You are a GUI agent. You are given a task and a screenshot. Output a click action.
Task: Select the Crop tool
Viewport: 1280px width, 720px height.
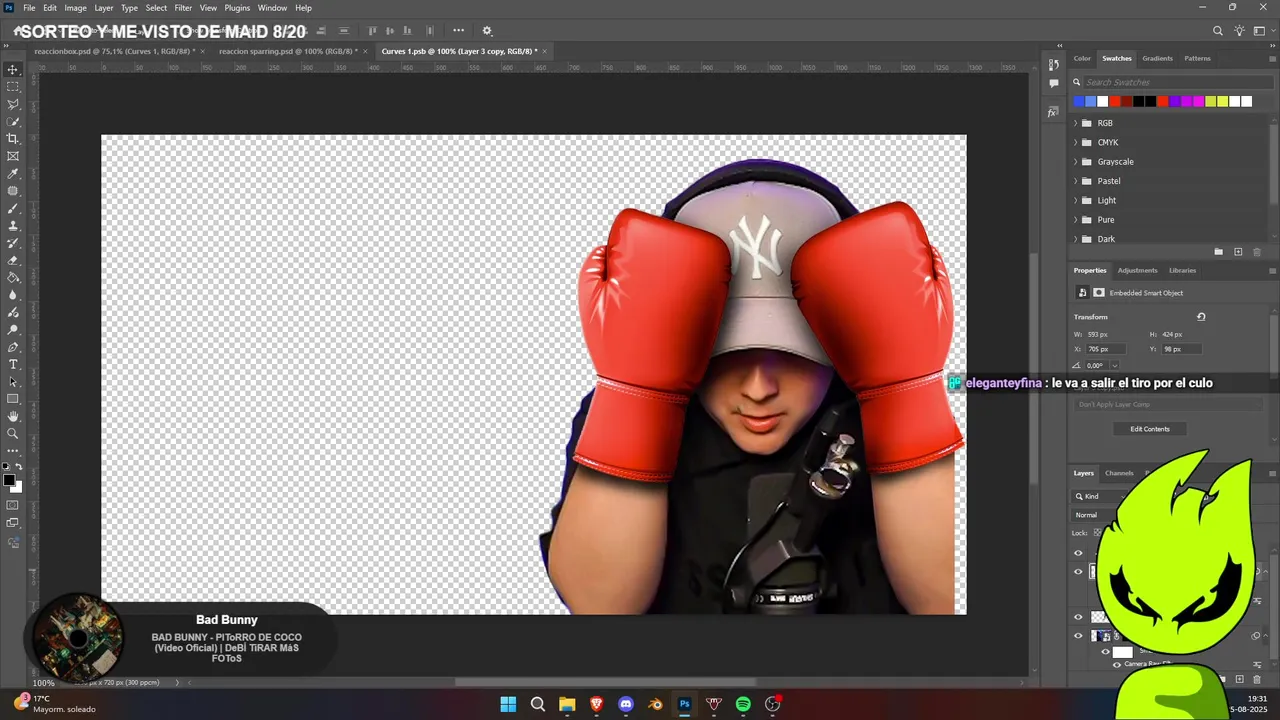click(13, 139)
